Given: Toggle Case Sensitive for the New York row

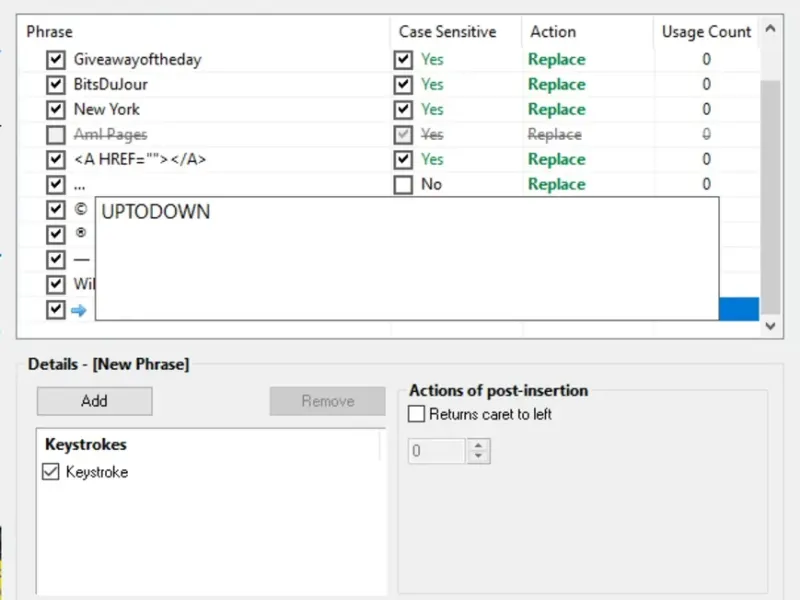Looking at the screenshot, I should click(x=403, y=110).
